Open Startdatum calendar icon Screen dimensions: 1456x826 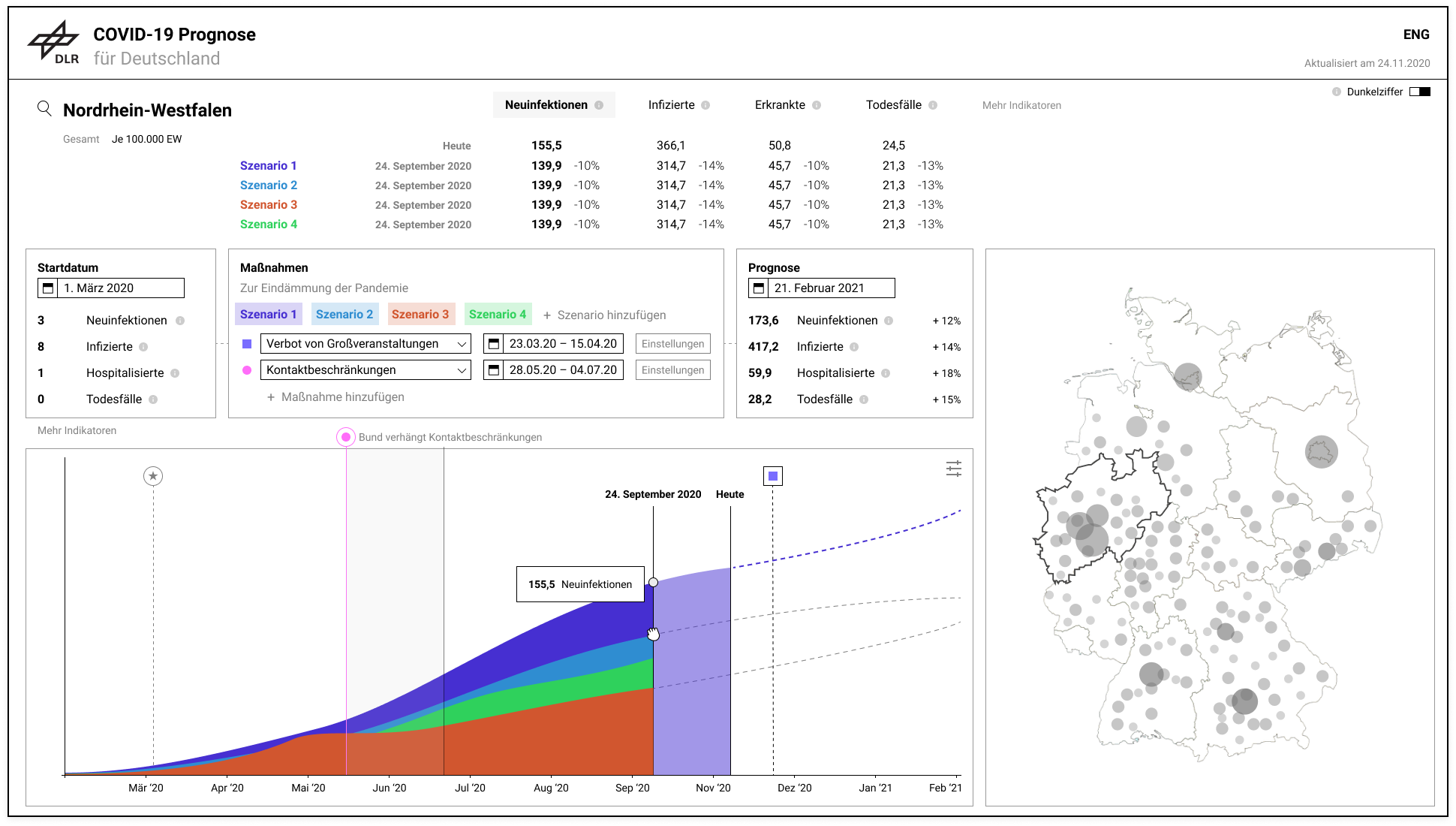pos(48,288)
